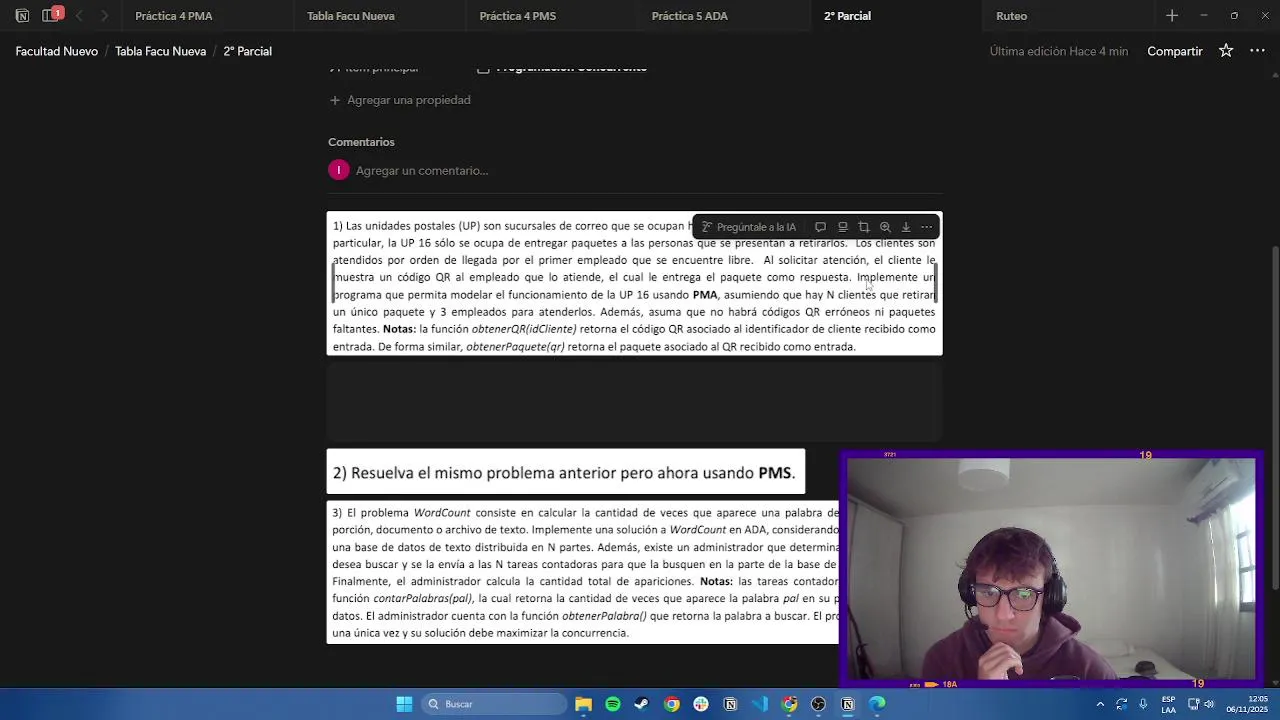Viewport: 1280px width, 720px height.
Task: Open the image caption icon in toolbar
Action: (x=842, y=227)
